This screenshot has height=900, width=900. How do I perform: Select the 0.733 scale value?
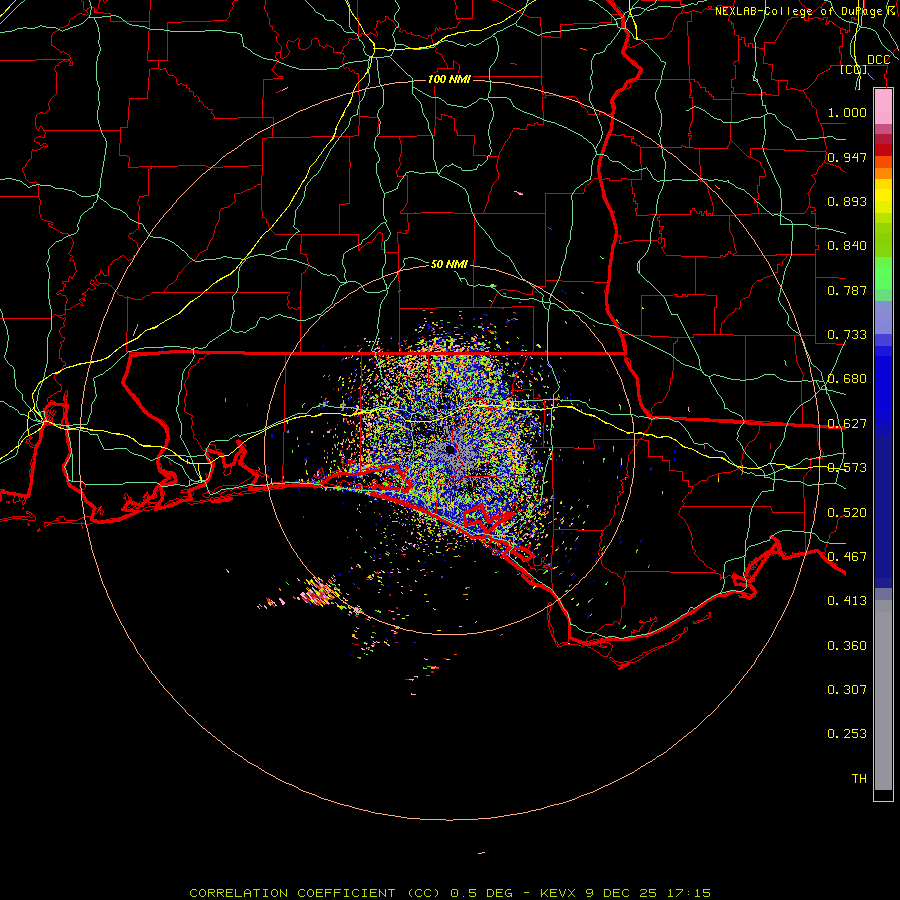click(847, 335)
